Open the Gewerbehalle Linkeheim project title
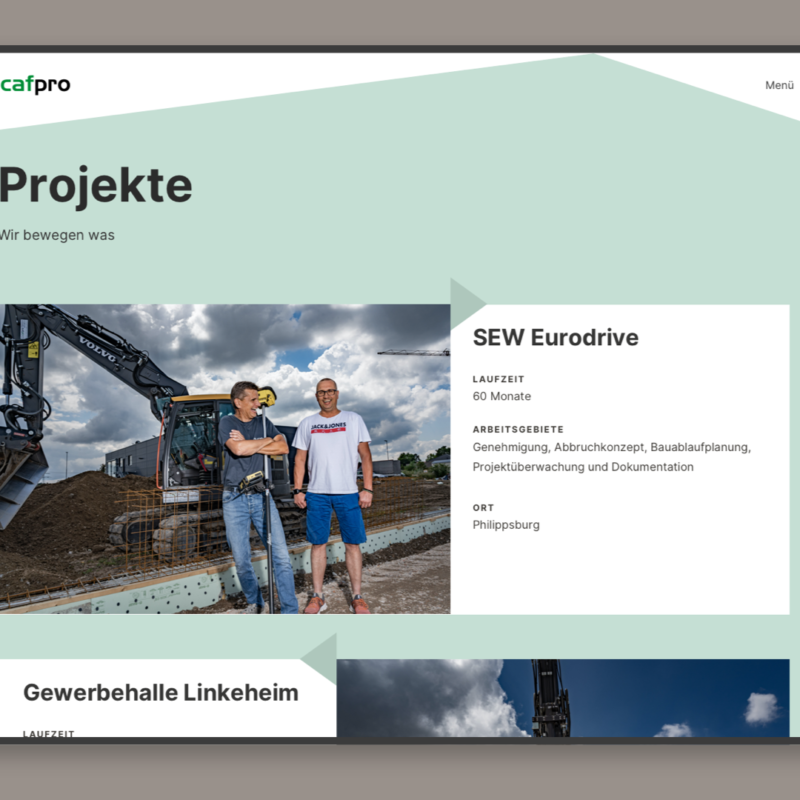This screenshot has height=800, width=800. (x=161, y=692)
